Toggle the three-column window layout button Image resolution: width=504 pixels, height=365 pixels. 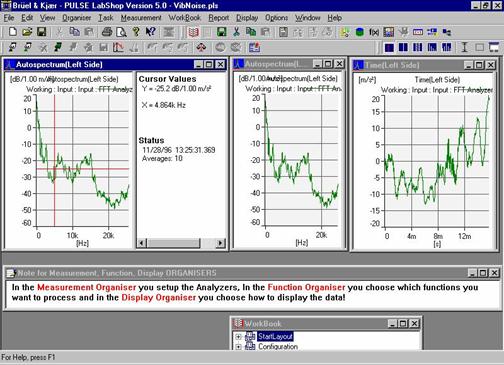point(418,48)
